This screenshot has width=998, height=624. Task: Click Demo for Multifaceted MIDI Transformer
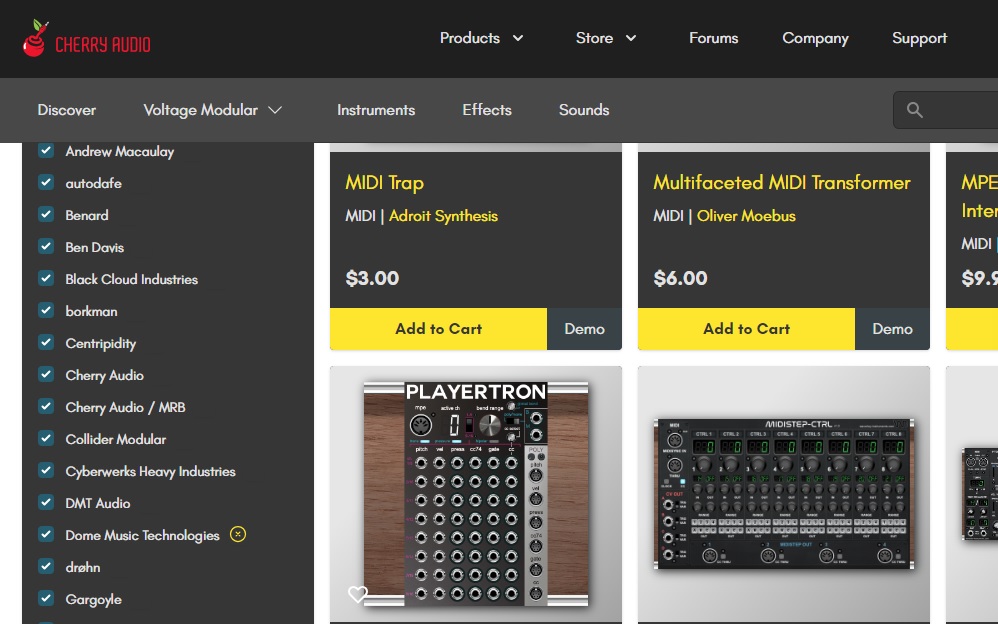click(892, 329)
